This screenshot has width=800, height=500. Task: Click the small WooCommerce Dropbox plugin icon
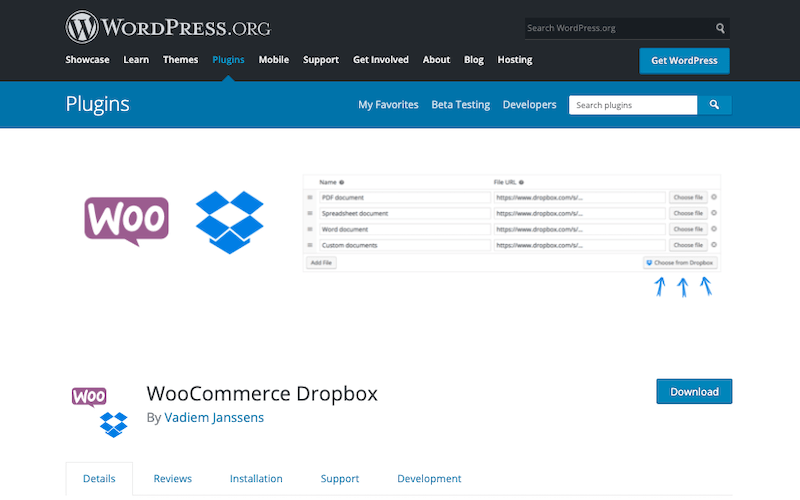tap(99, 412)
